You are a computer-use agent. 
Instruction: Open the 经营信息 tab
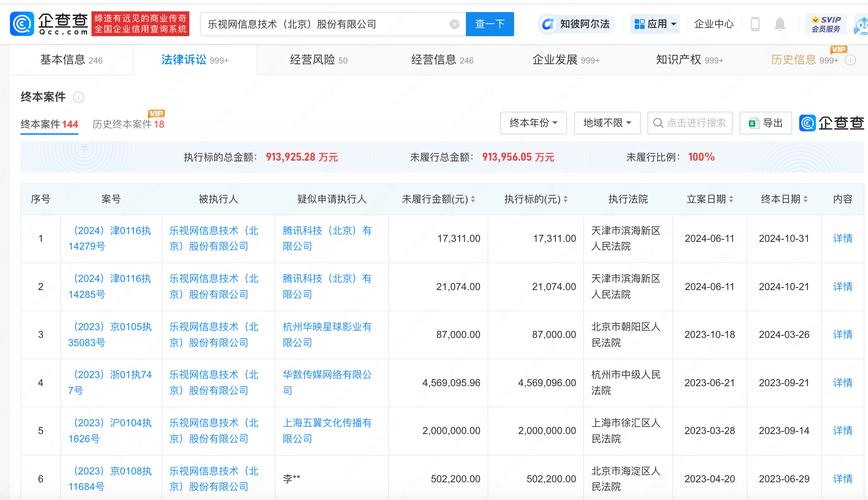pyautogui.click(x=442, y=60)
